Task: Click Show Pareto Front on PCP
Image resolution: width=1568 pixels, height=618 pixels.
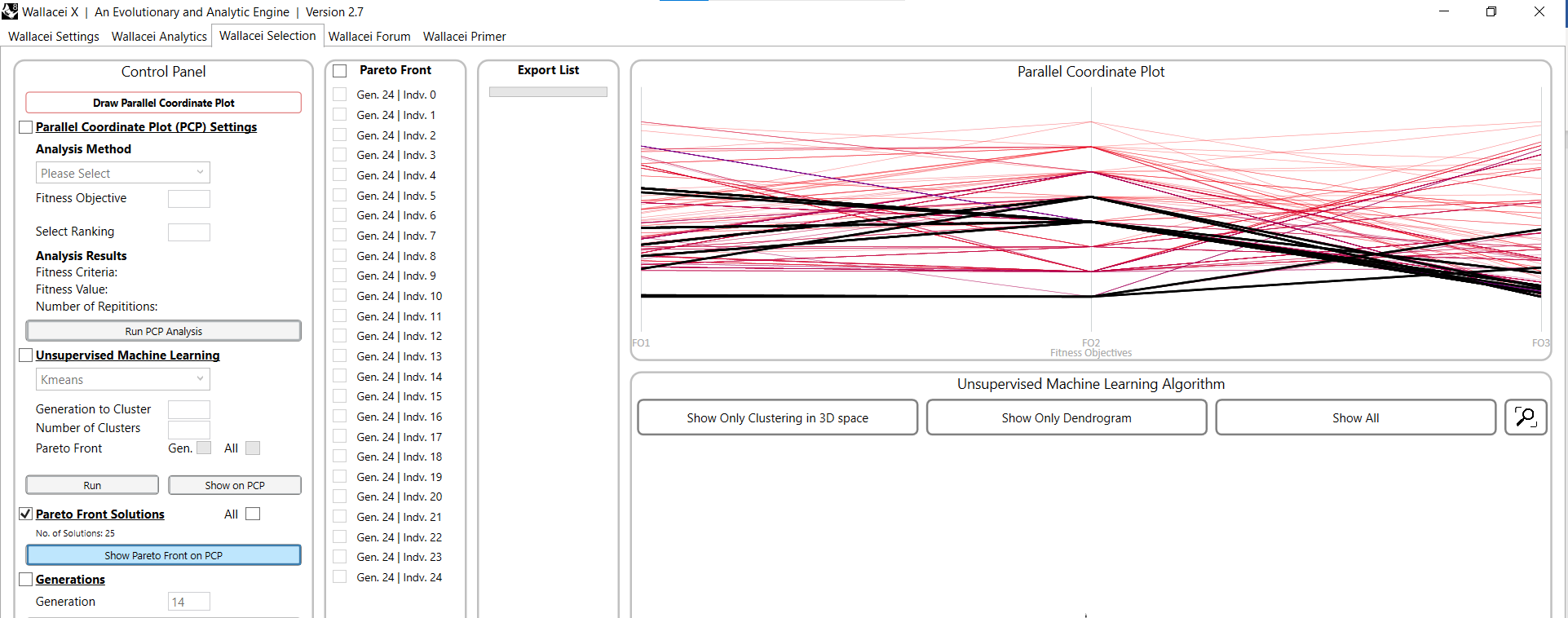Action: [x=163, y=555]
